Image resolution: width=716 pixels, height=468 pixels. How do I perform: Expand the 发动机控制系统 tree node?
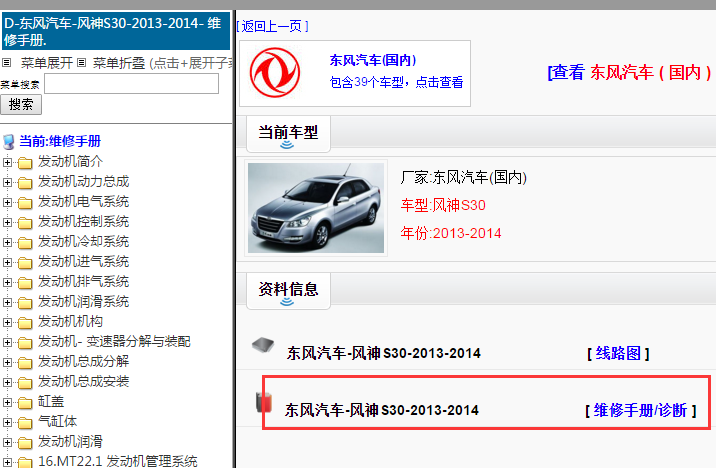coord(7,222)
